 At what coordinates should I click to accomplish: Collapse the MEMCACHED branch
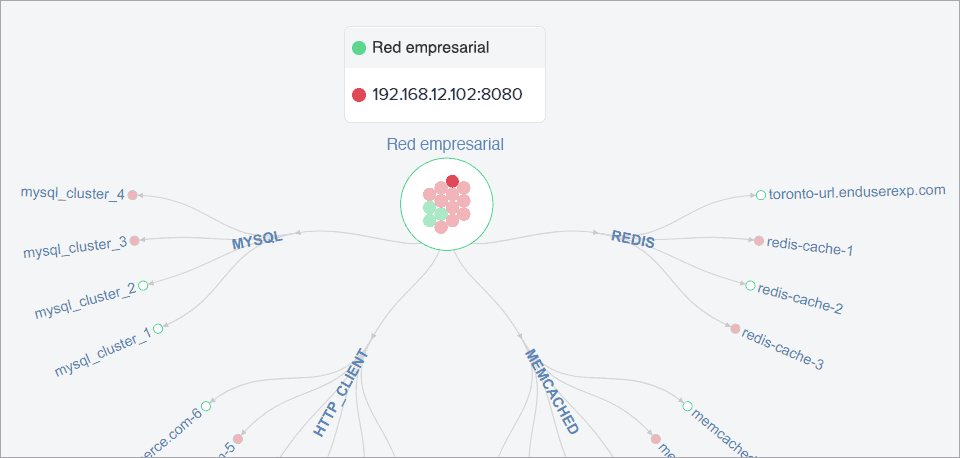pyautogui.click(x=551, y=391)
